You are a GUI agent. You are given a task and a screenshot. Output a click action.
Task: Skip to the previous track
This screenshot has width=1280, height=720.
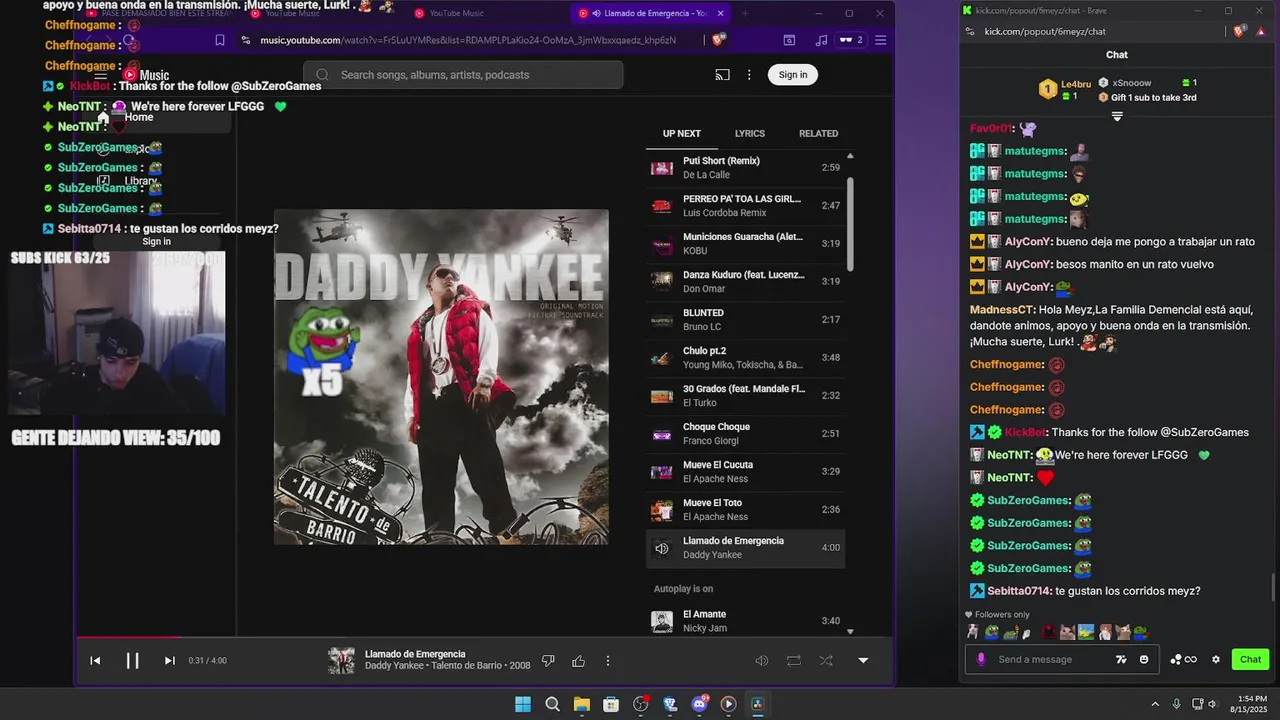click(95, 660)
